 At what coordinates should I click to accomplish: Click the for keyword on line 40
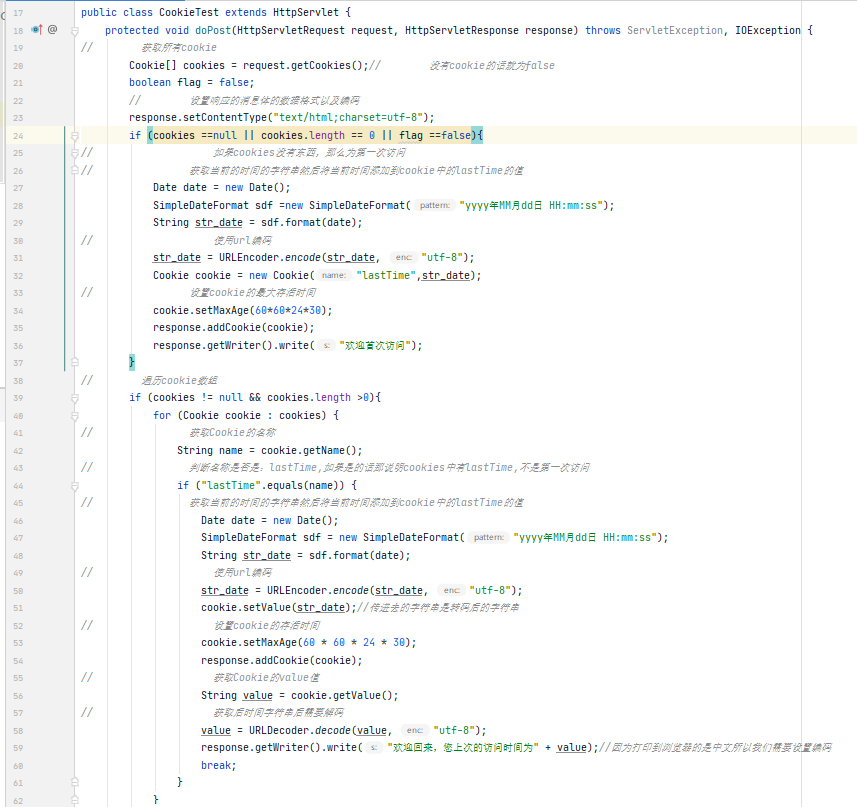click(x=162, y=415)
